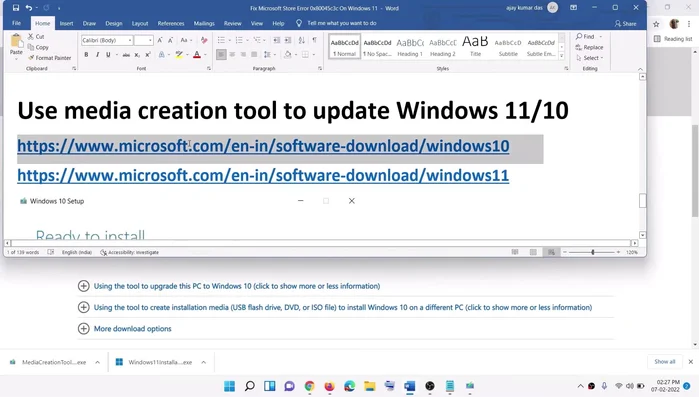The image size is (699, 397).
Task: Open the Font size dropdown
Action: point(150,41)
